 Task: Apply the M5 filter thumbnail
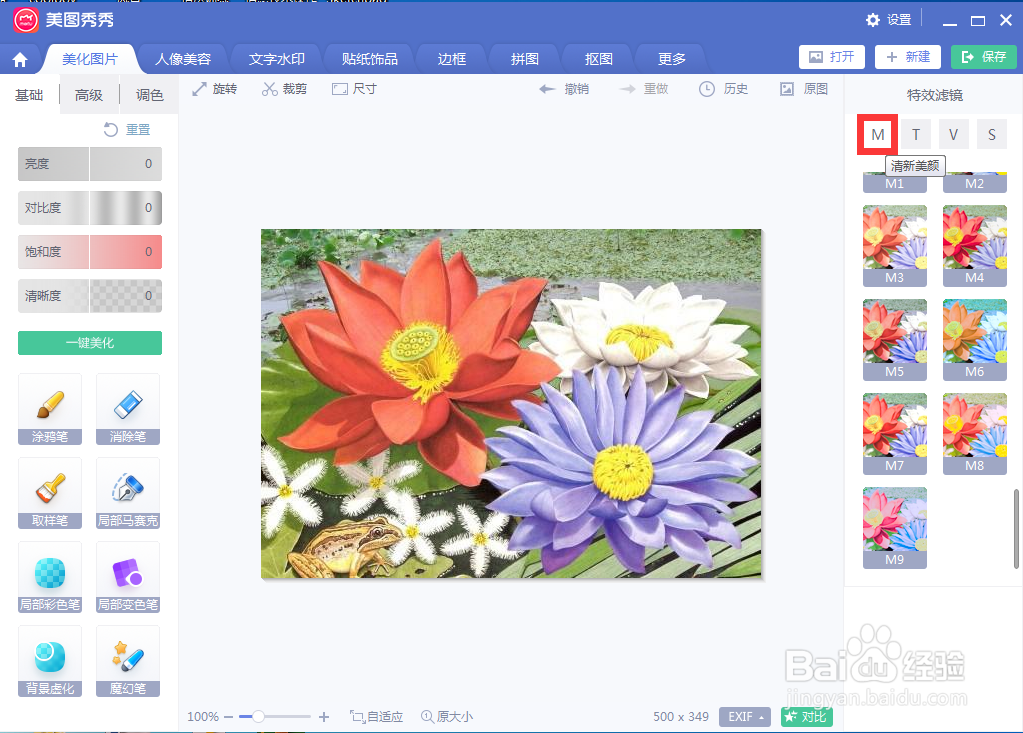click(894, 340)
